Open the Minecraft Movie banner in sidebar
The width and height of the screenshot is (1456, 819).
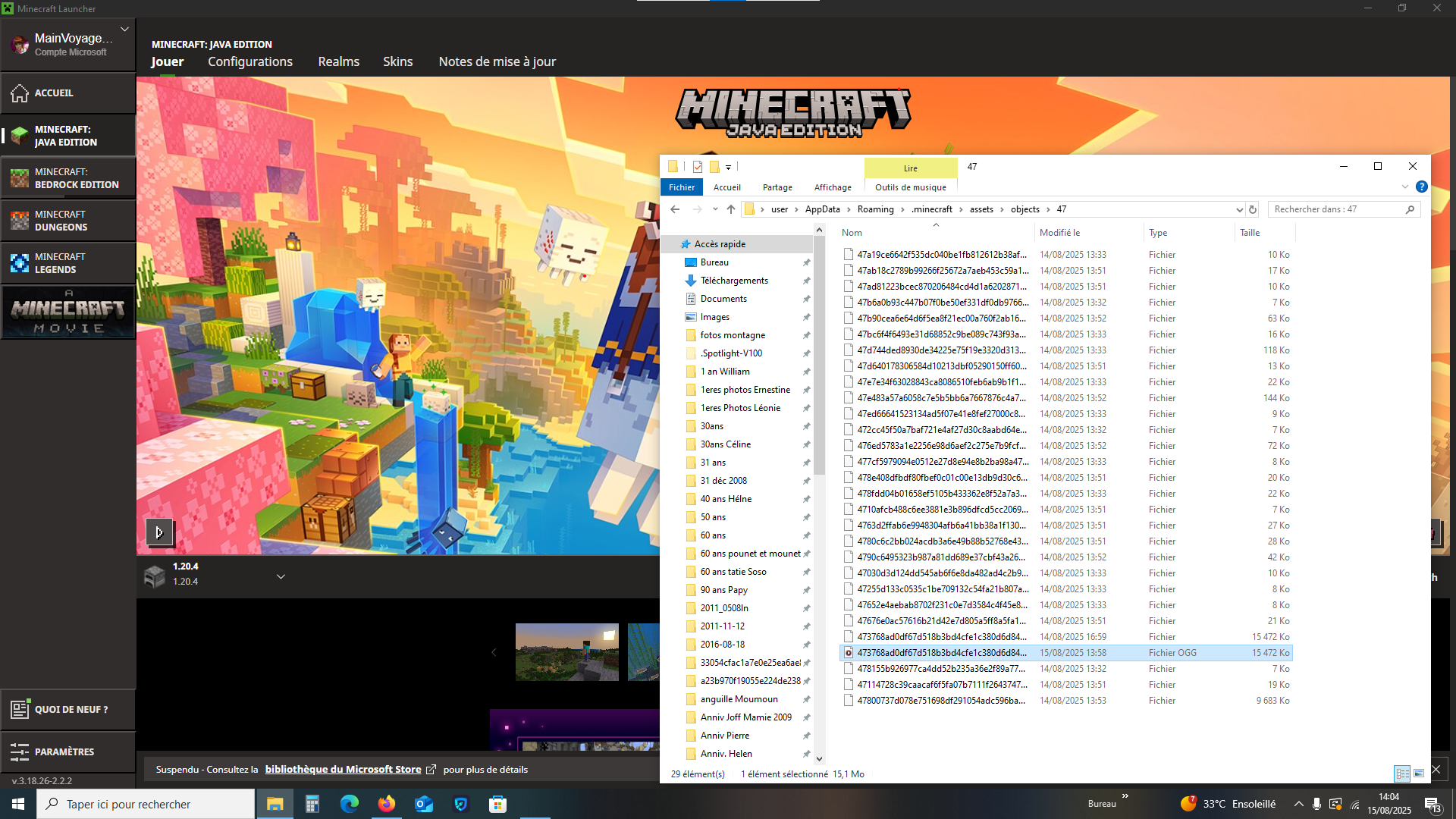pyautogui.click(x=68, y=312)
